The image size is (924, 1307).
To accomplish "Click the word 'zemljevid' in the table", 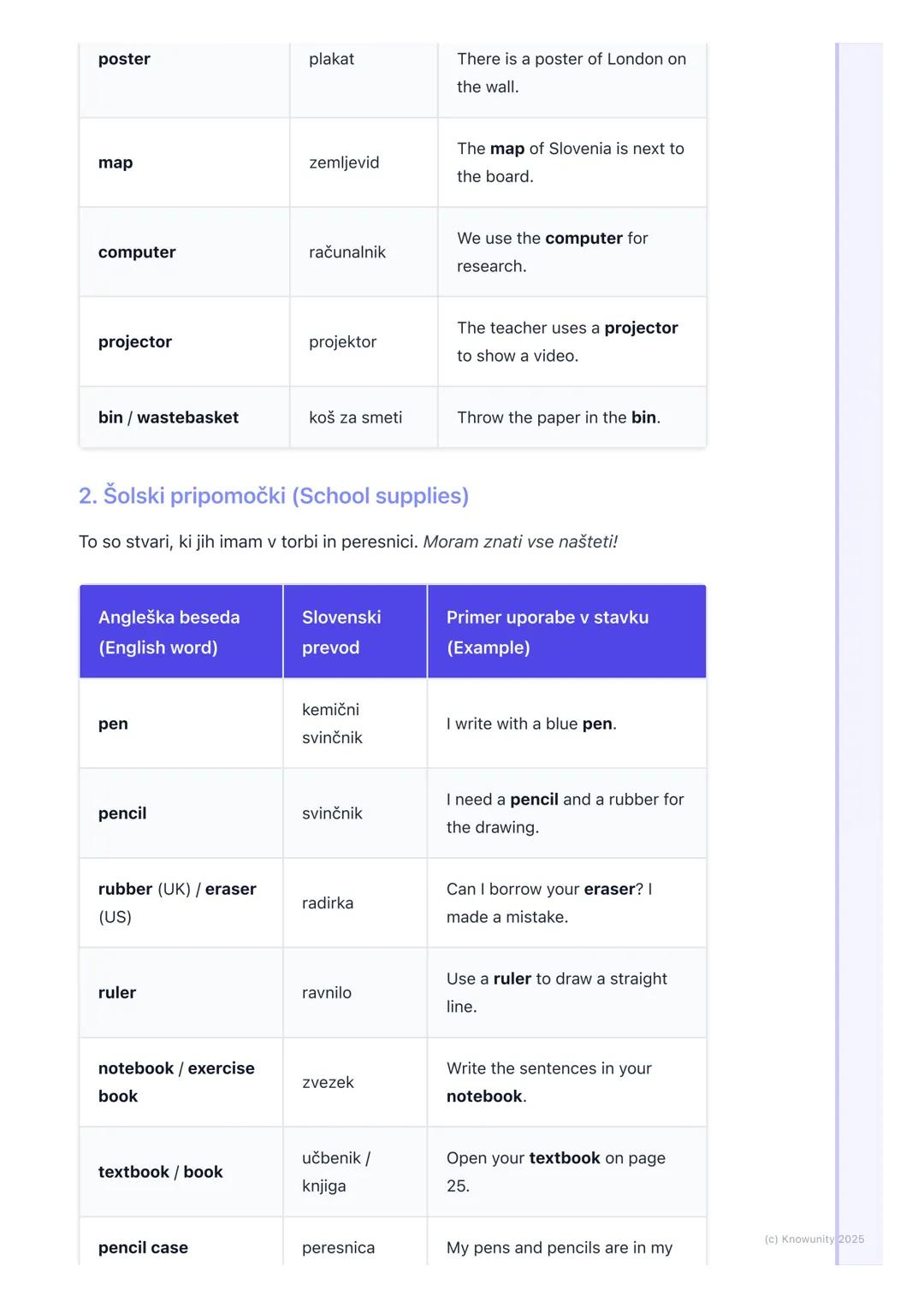I will [x=344, y=163].
